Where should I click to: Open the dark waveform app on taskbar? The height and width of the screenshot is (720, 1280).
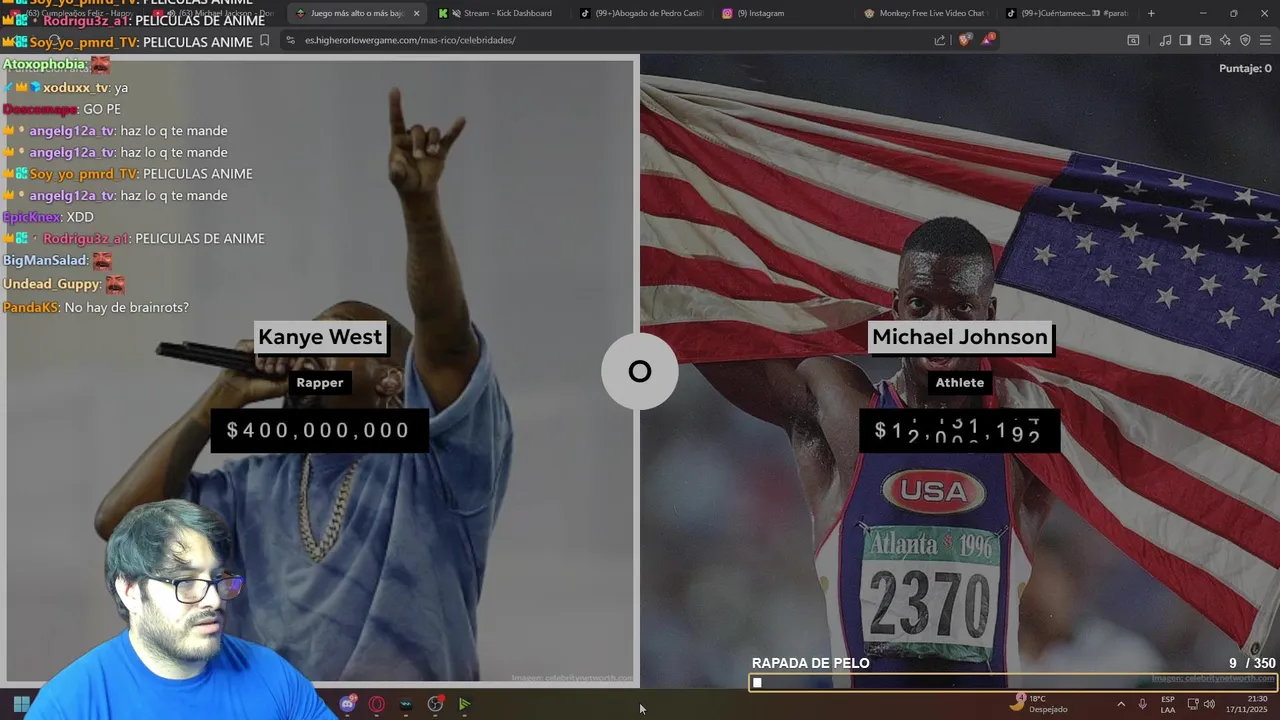[405, 704]
